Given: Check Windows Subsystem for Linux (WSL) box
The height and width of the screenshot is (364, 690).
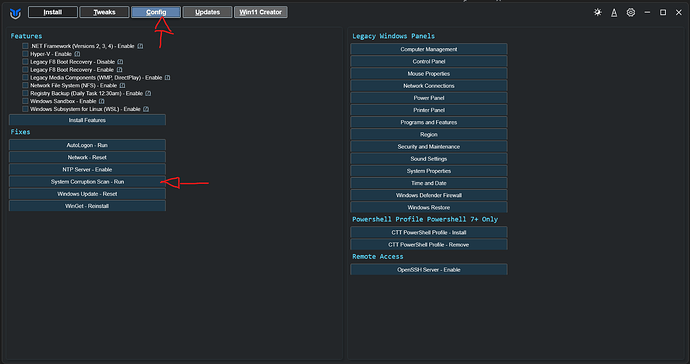Looking at the screenshot, I should point(25,109).
